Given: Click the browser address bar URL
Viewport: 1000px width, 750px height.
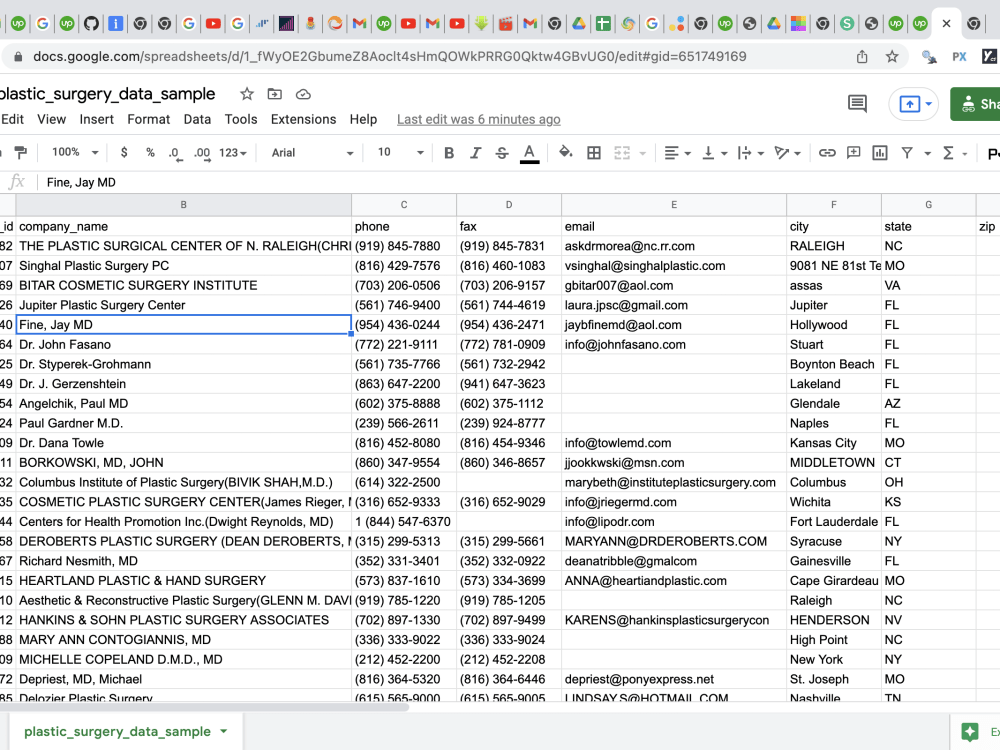Looking at the screenshot, I should pos(390,57).
